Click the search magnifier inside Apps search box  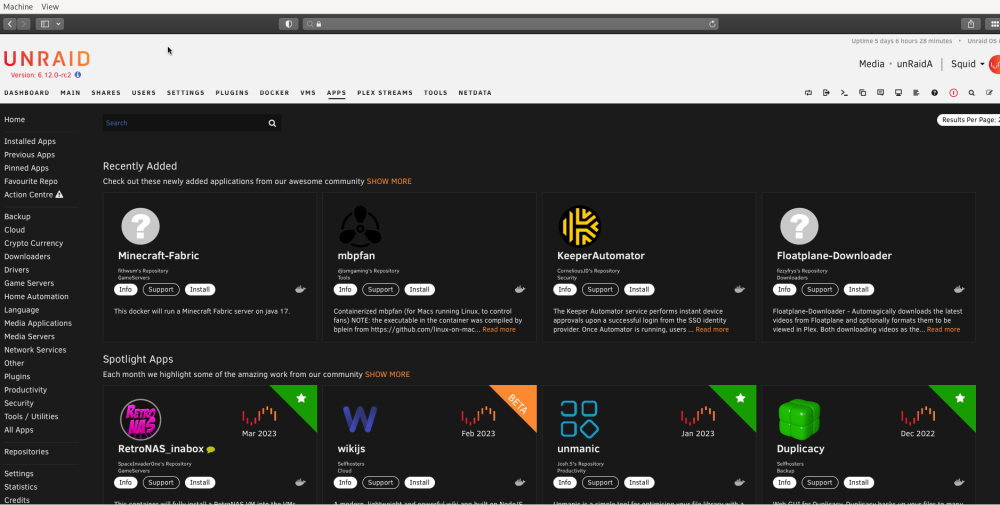[x=272, y=123]
